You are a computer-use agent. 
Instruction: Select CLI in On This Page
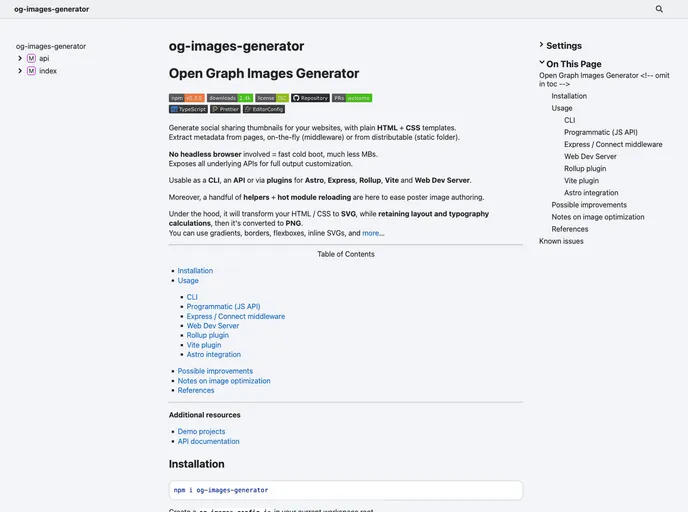pos(570,120)
